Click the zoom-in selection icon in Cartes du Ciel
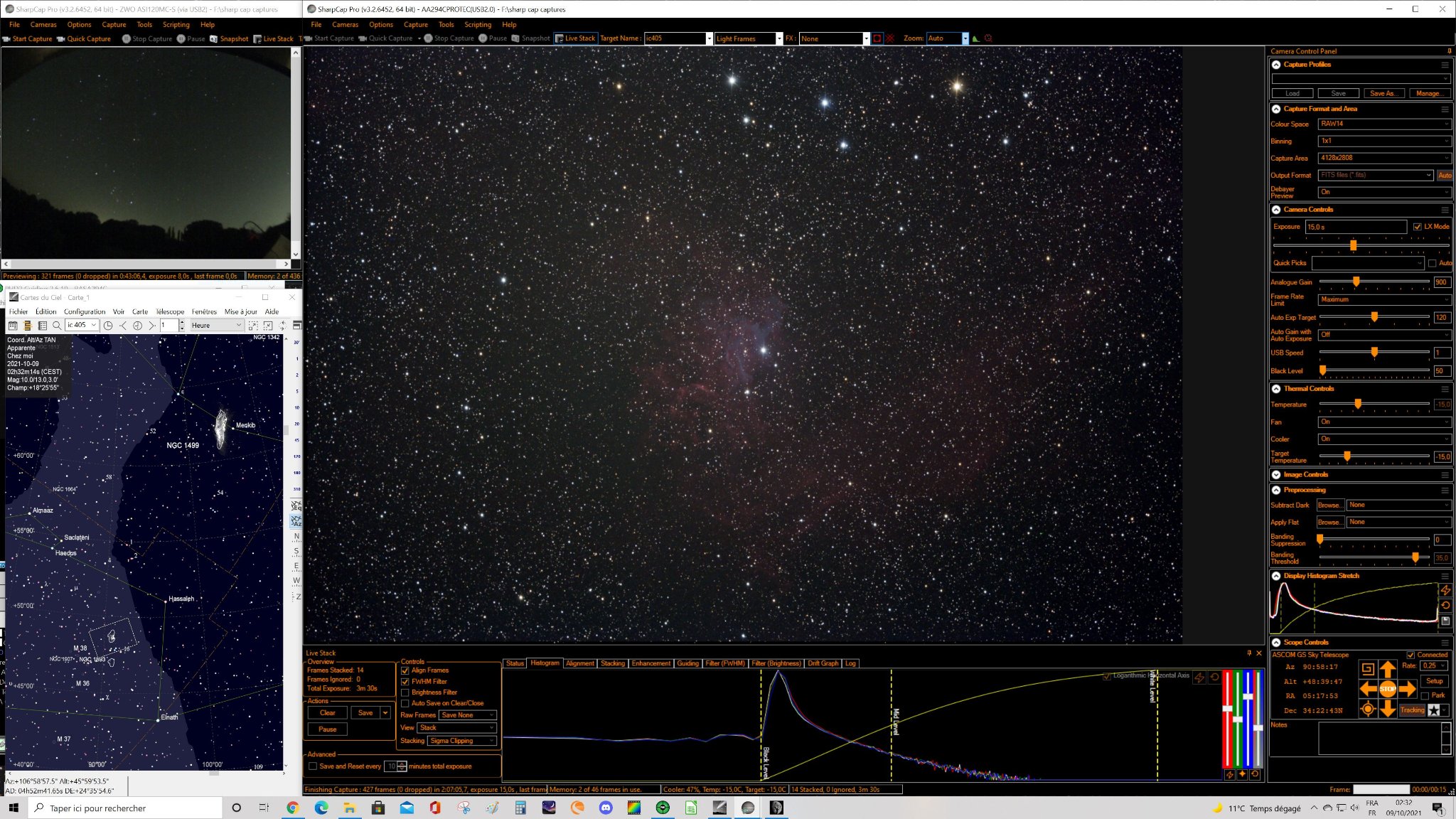Viewport: 1456px width, 819px height. click(x=253, y=326)
